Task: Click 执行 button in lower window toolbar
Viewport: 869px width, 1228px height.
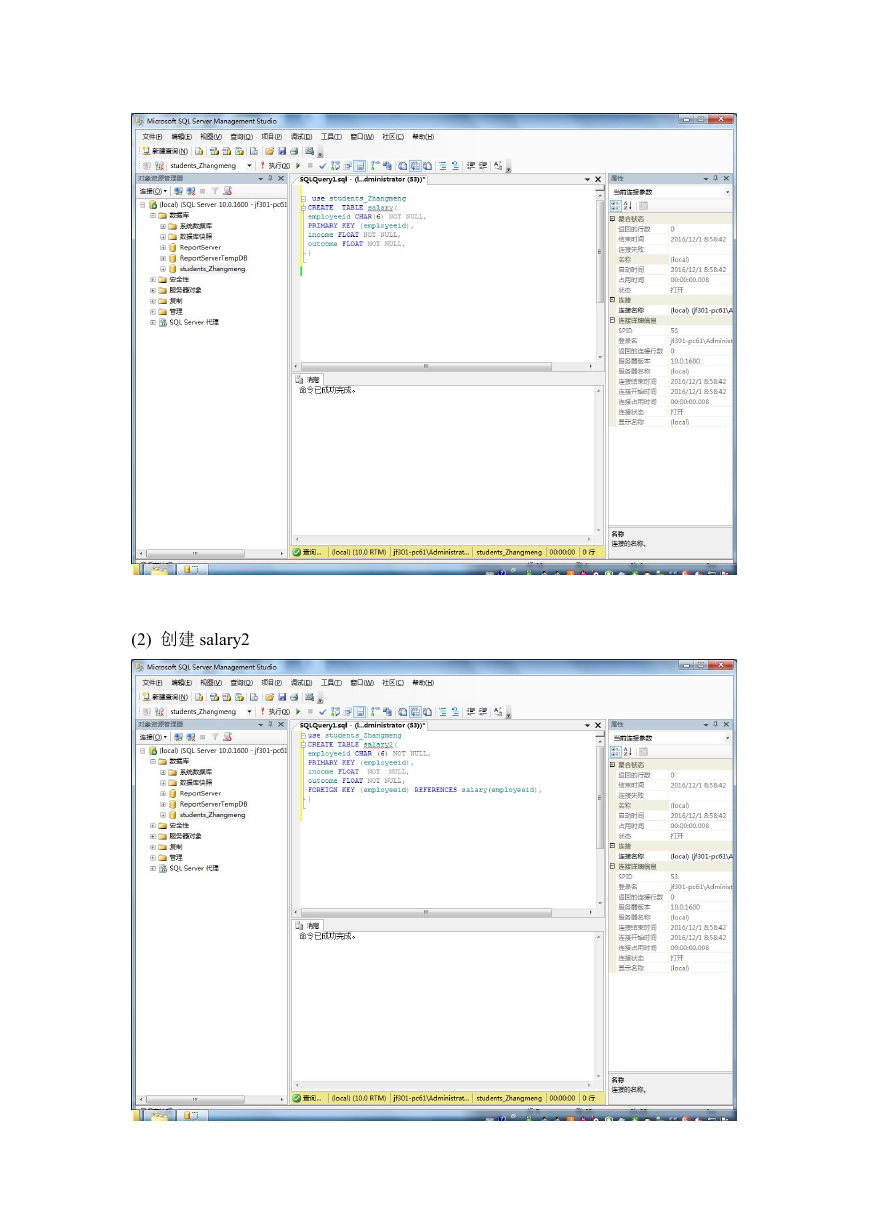Action: pyautogui.click(x=275, y=711)
